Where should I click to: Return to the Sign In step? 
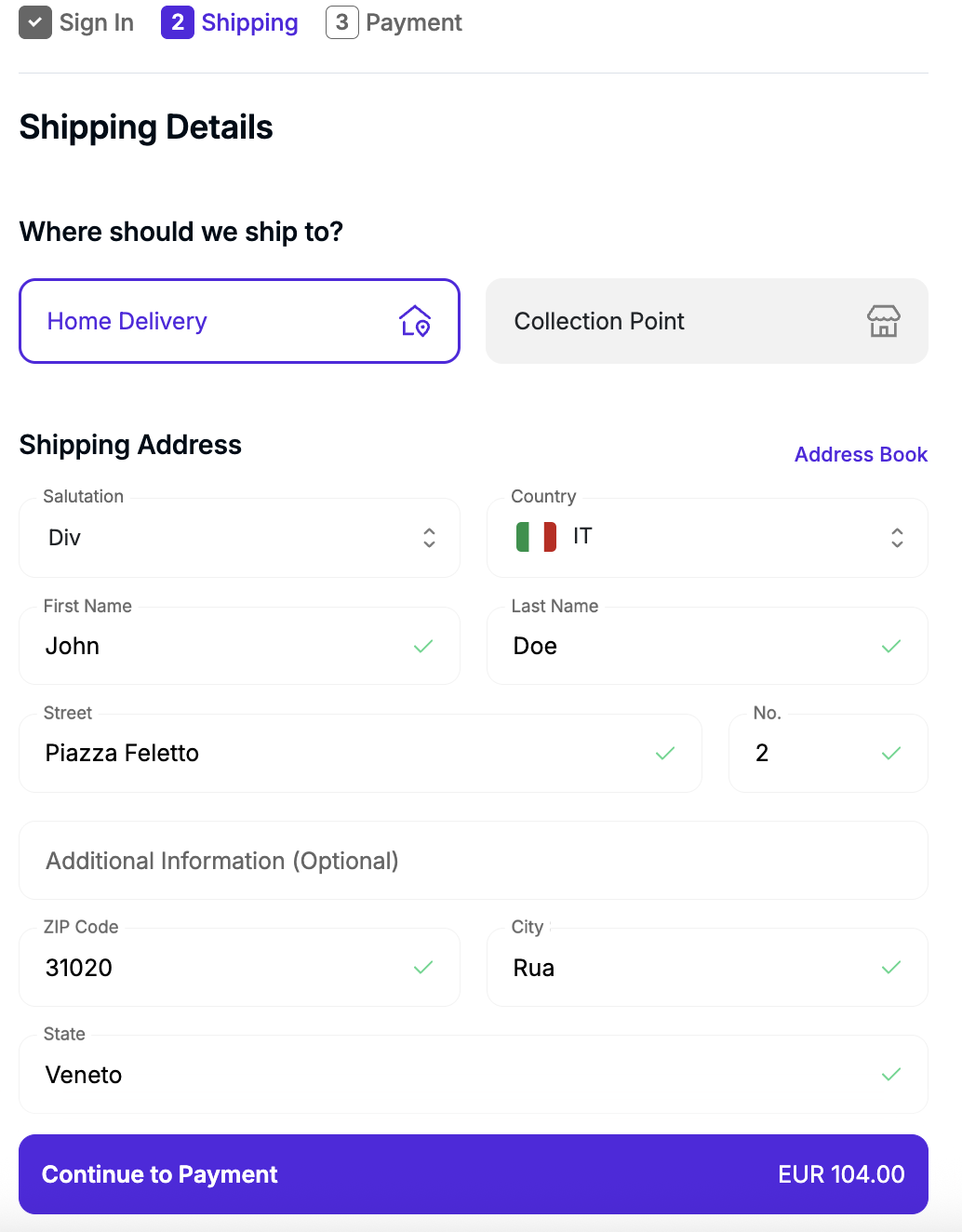[x=96, y=22]
